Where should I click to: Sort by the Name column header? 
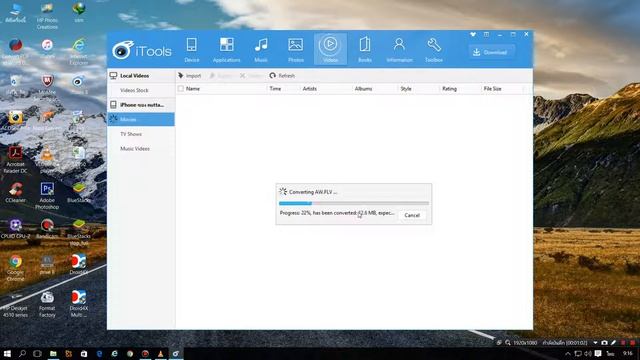coord(193,89)
